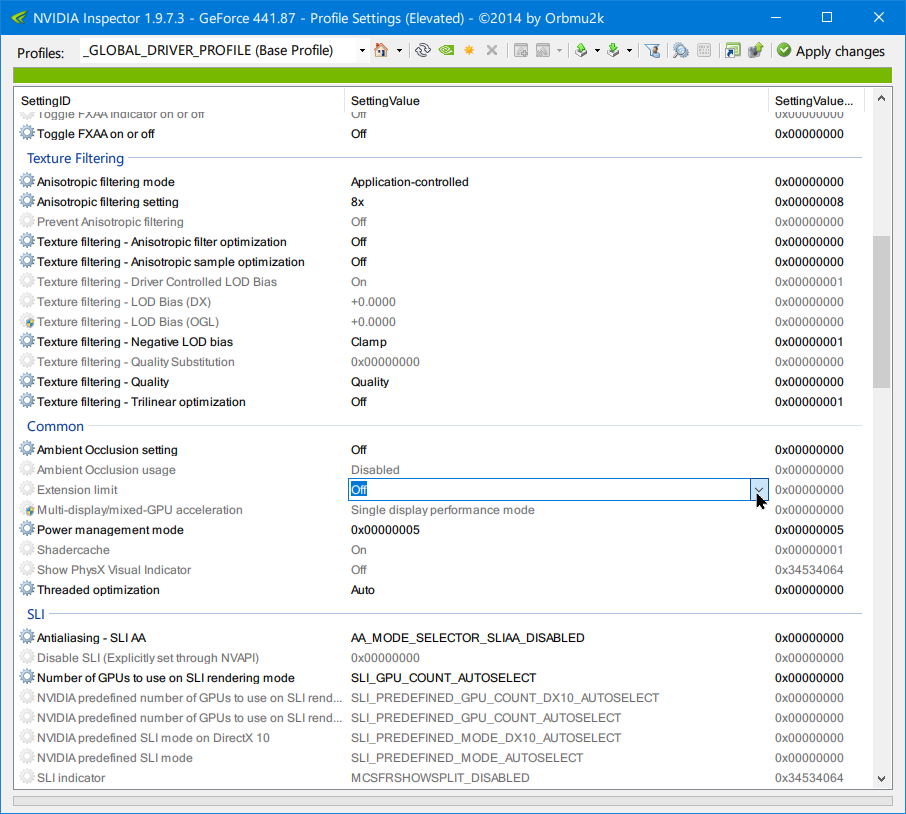Screen dimensions: 906x814
Task: Click SLI_GPU_COUNT_AUTOSELECT value
Action: coord(444,678)
